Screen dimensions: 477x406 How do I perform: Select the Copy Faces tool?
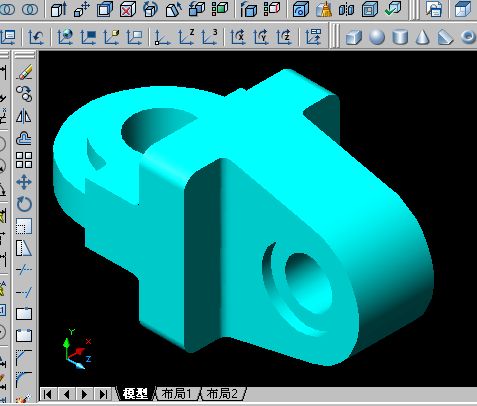coord(197,9)
